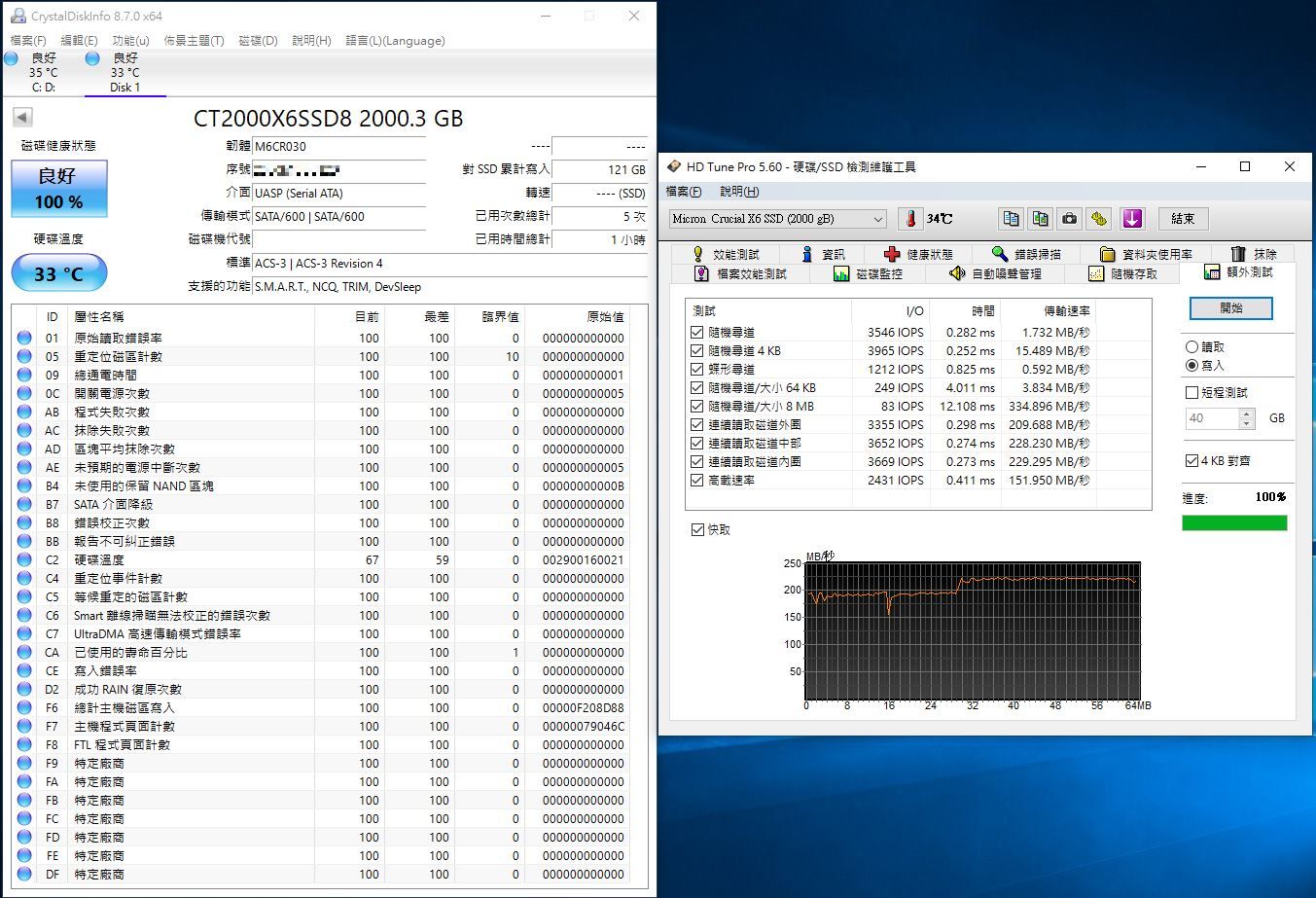Screen dimensions: 1316x898
Task: Click the status circle icon for attribute 09
Action: point(24,376)
